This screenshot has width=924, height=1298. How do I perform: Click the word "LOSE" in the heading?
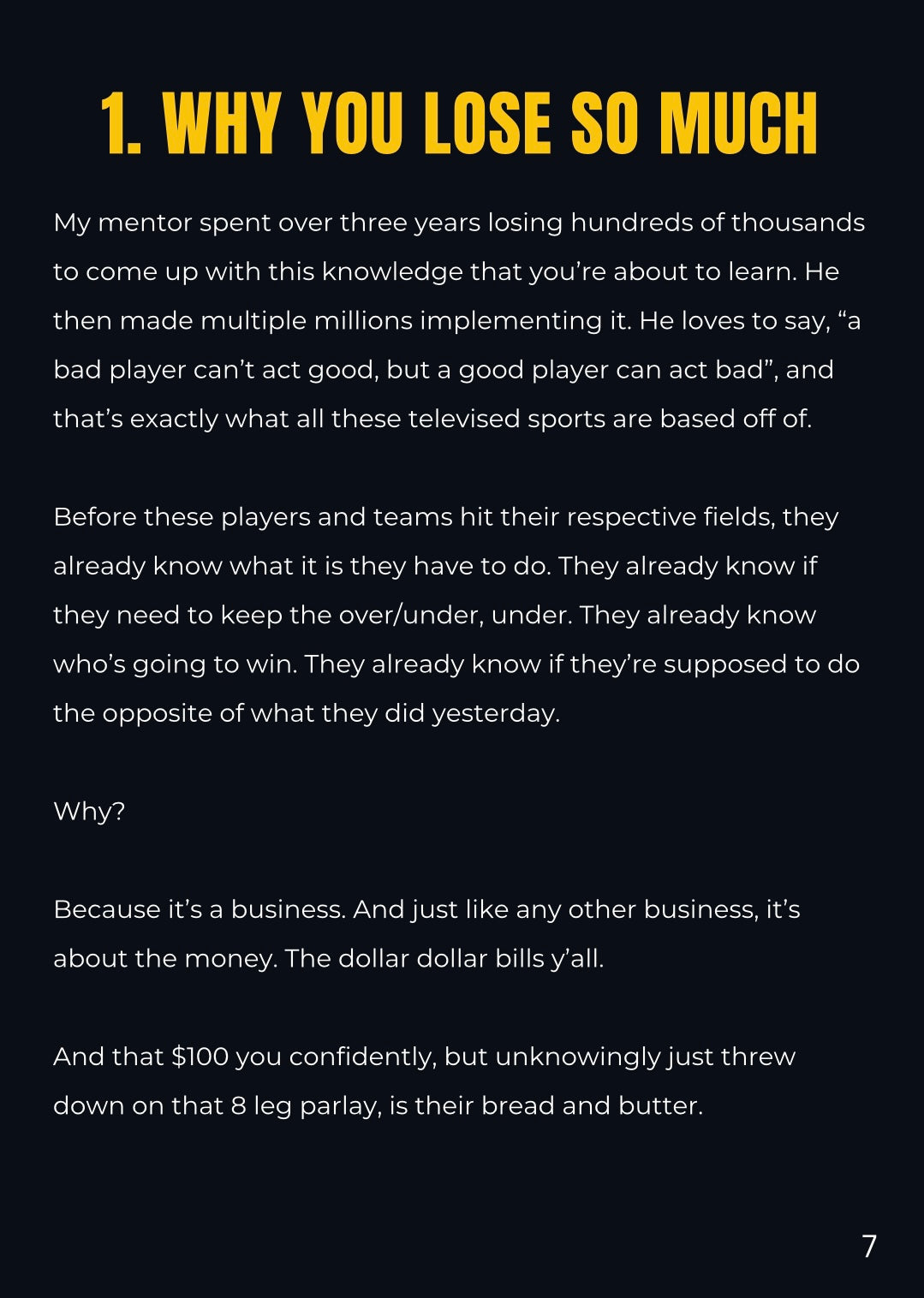click(x=486, y=123)
